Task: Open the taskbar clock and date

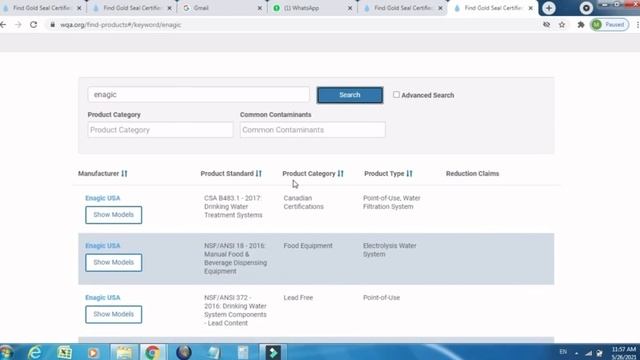Action: 624,353
